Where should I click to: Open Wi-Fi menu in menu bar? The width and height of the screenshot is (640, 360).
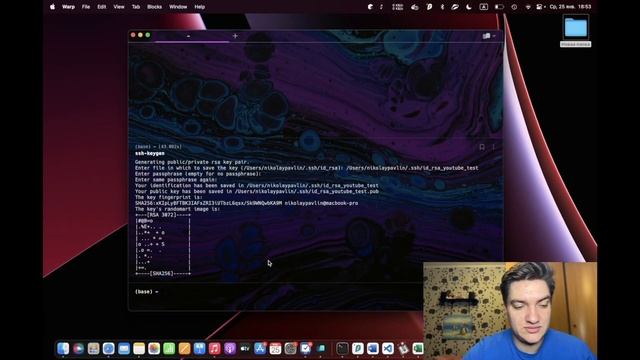(x=528, y=7)
